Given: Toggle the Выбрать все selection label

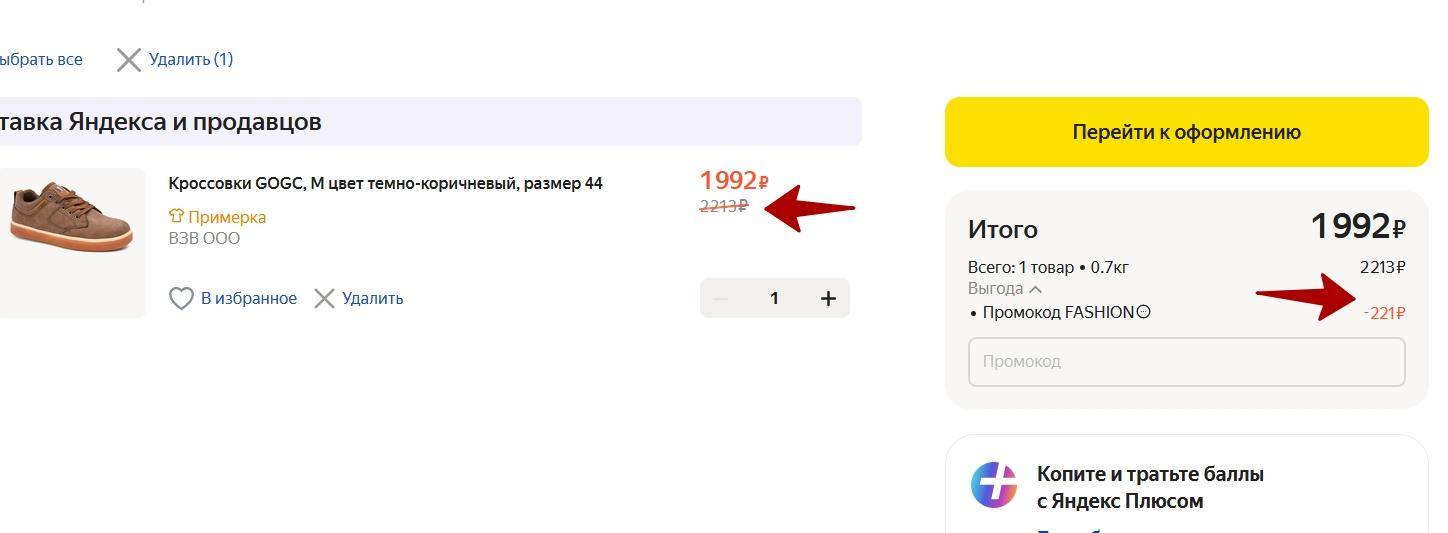Looking at the screenshot, I should tap(40, 60).
